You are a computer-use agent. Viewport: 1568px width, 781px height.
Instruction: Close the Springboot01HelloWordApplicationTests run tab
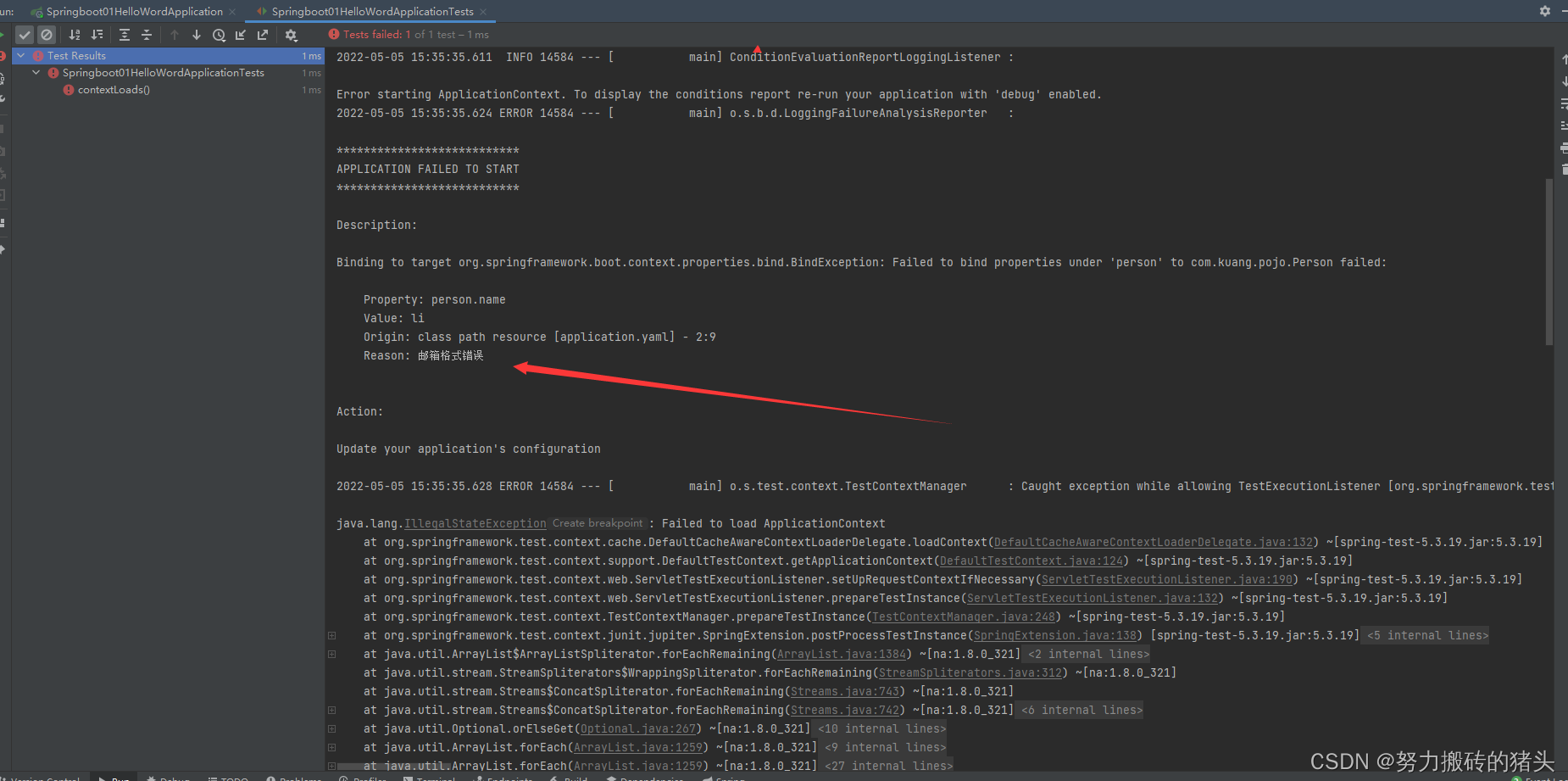click(x=483, y=12)
